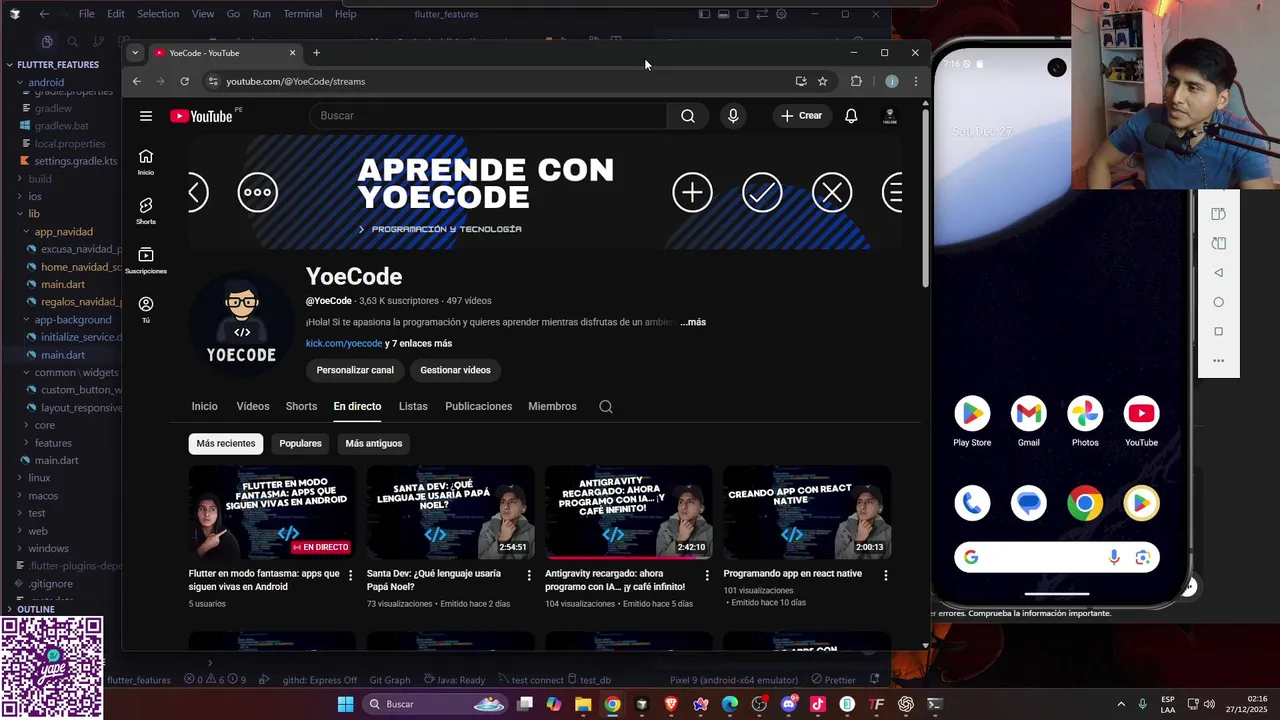
Task: Open the VS Code Explorer view
Action: (x=47, y=41)
